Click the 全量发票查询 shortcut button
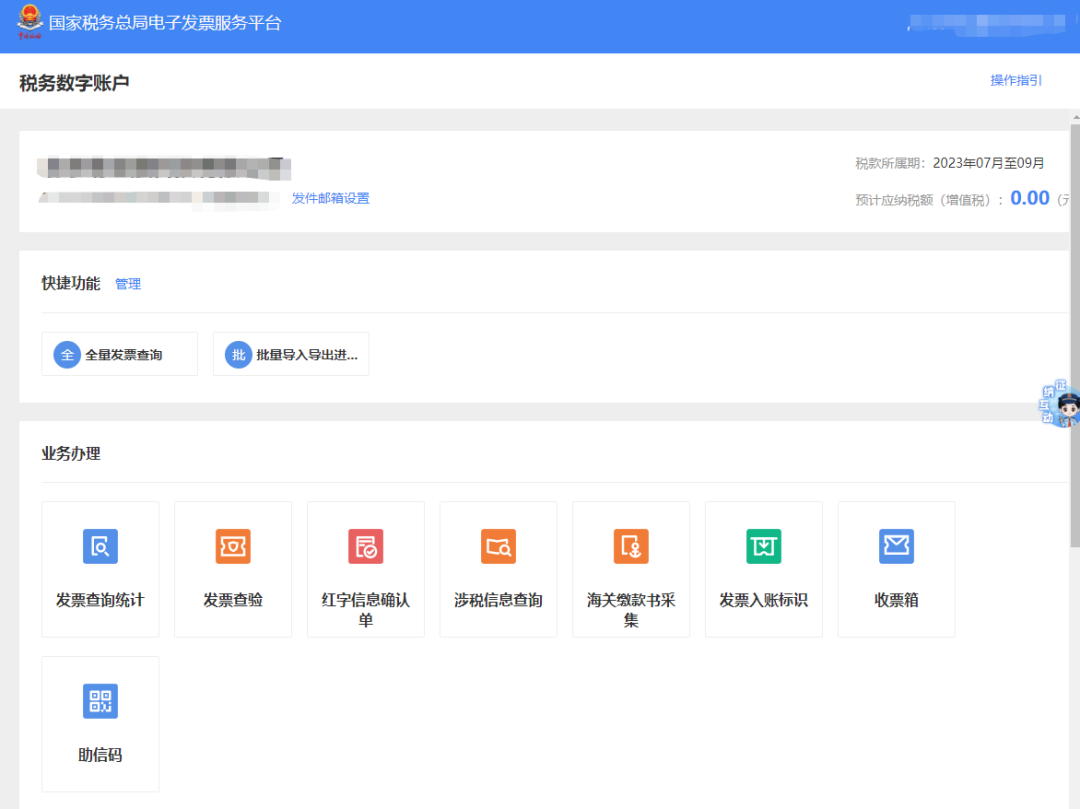Screen dimensions: 1080x809 click(120, 355)
